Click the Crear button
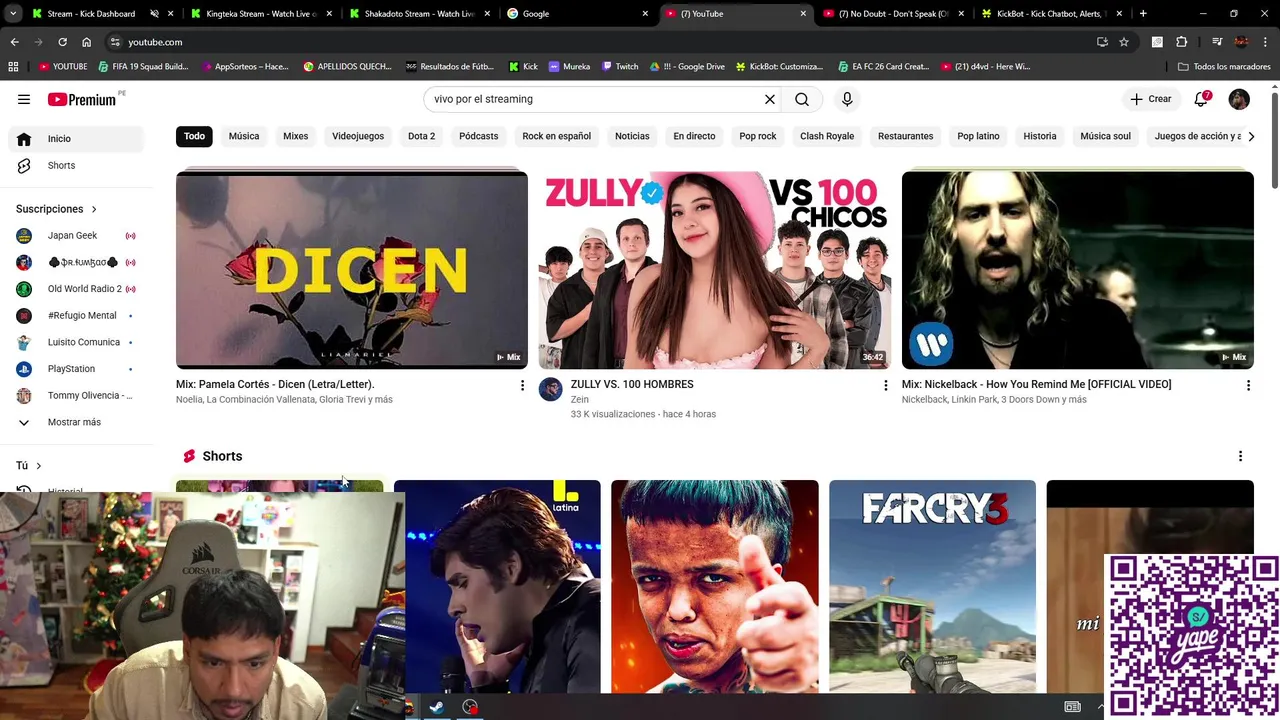1280x720 pixels. 1151,99
